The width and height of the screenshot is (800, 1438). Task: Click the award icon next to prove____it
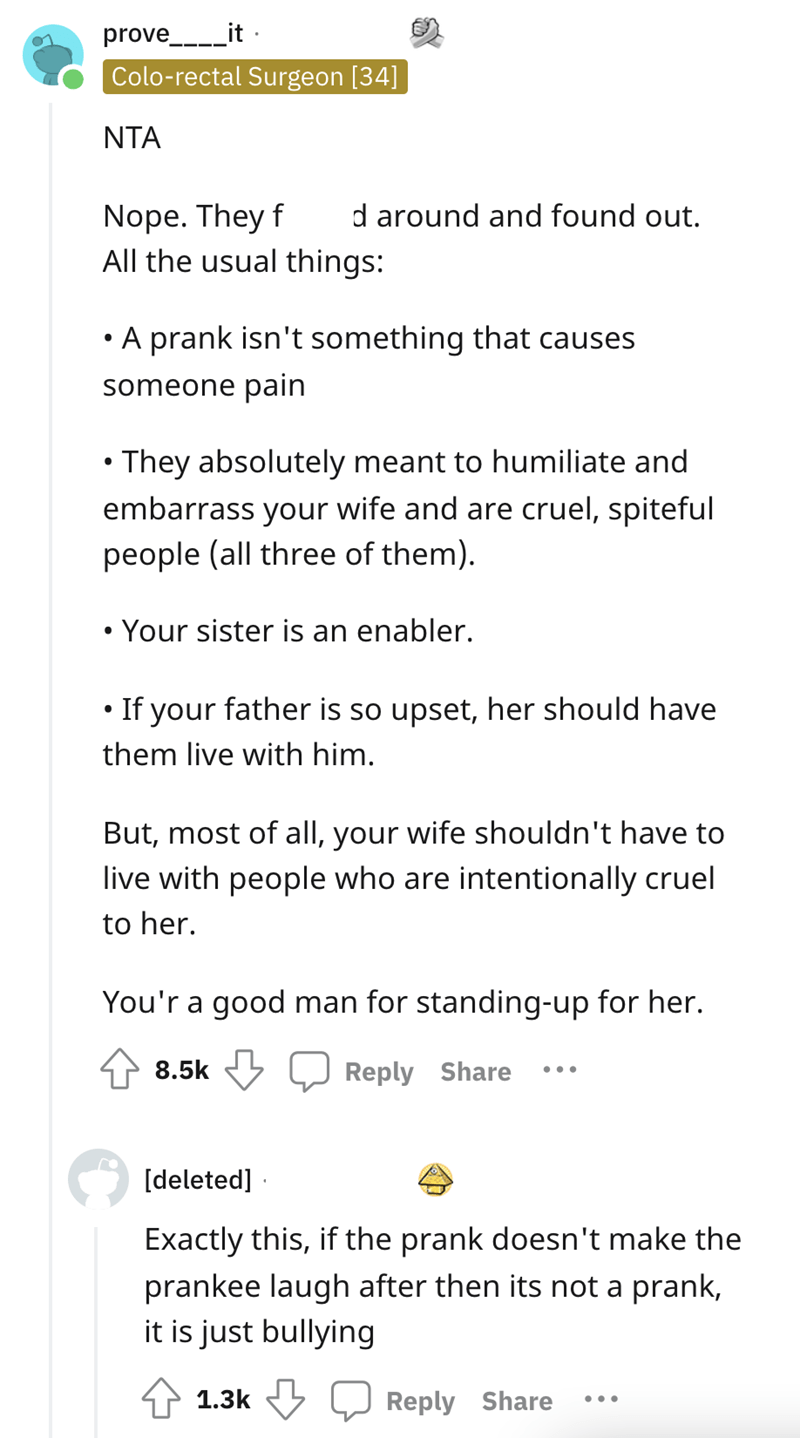click(426, 34)
